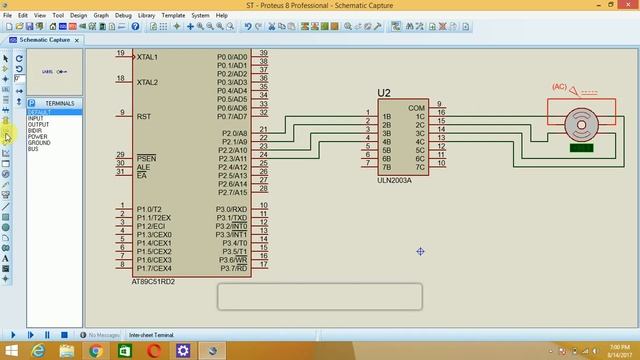
Task: Select the 2D line drawing tool
Action: click(6, 207)
